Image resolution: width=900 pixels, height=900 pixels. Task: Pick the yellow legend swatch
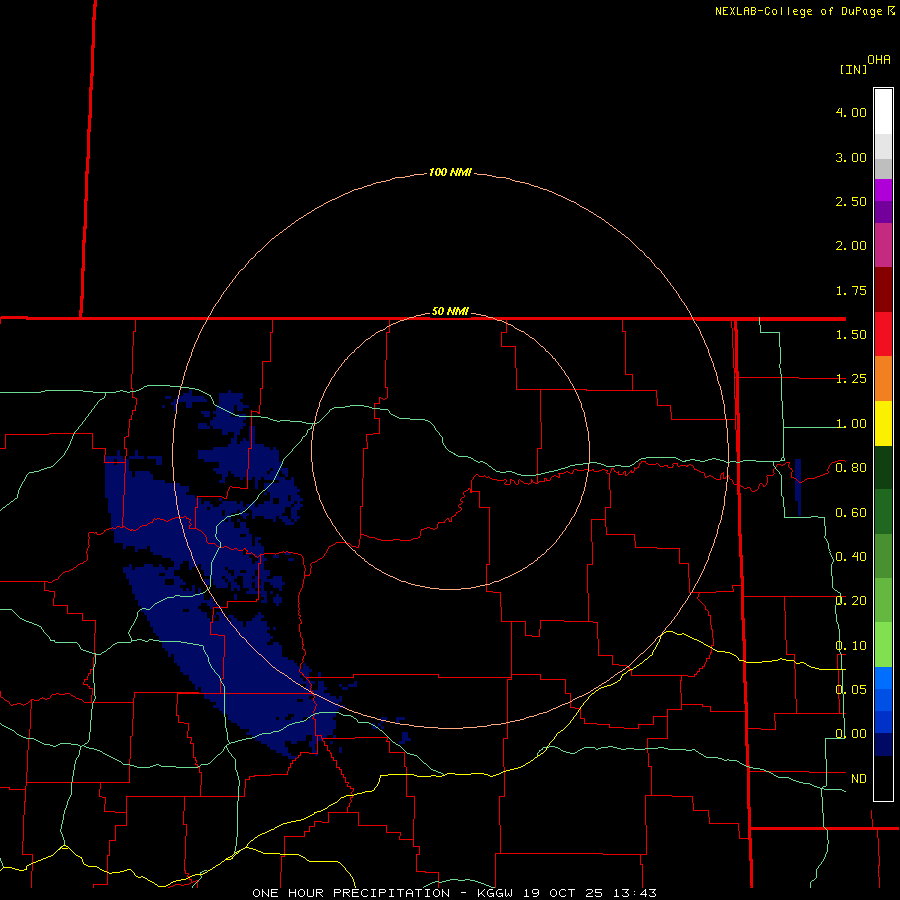point(883,424)
